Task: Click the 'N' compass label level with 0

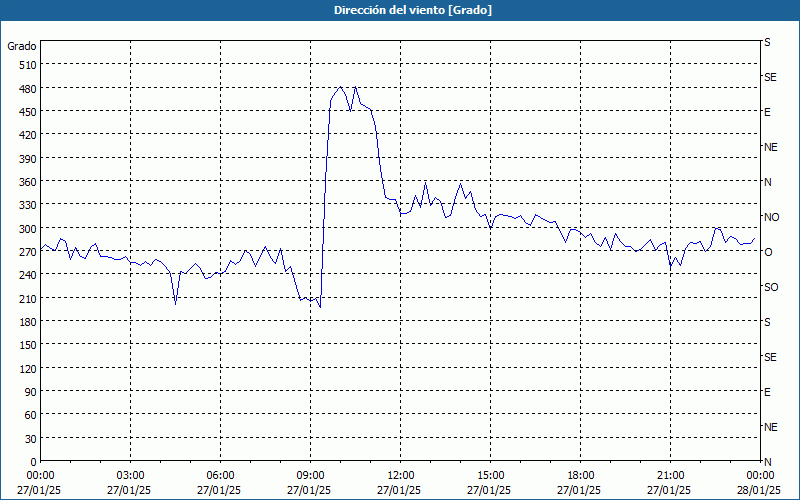Action: [768, 462]
